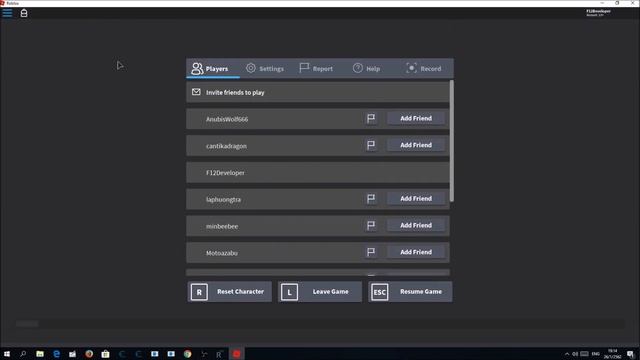Click the minbeebee player name
This screenshot has width=640, height=360.
coord(222,226)
